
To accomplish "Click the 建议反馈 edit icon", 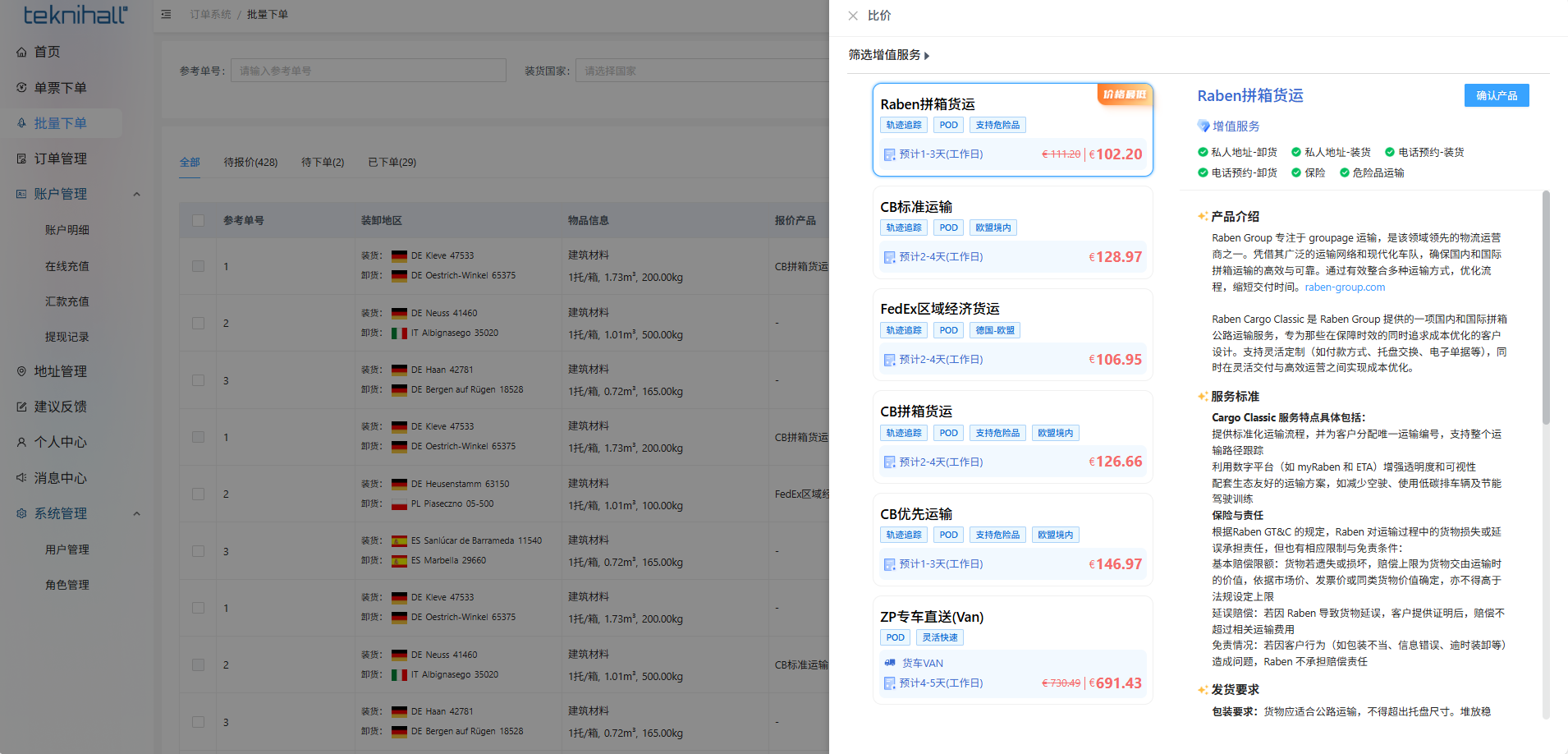I will (x=21, y=407).
